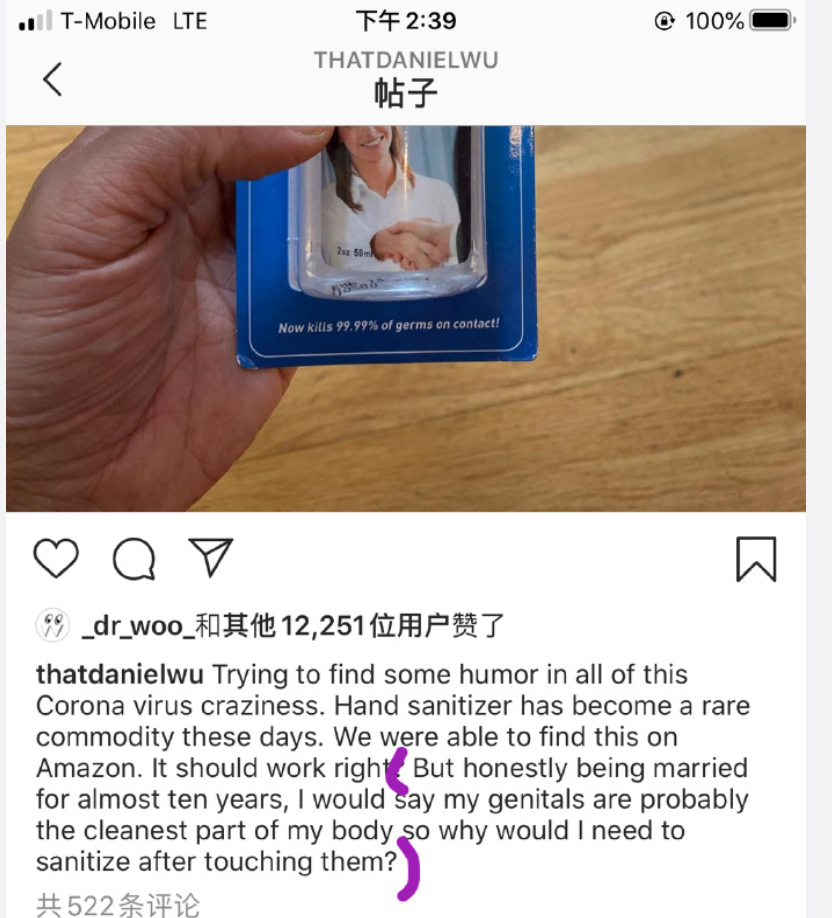Viewport: 832px width, 918px height.
Task: View all 522 comments
Action: 118,905
